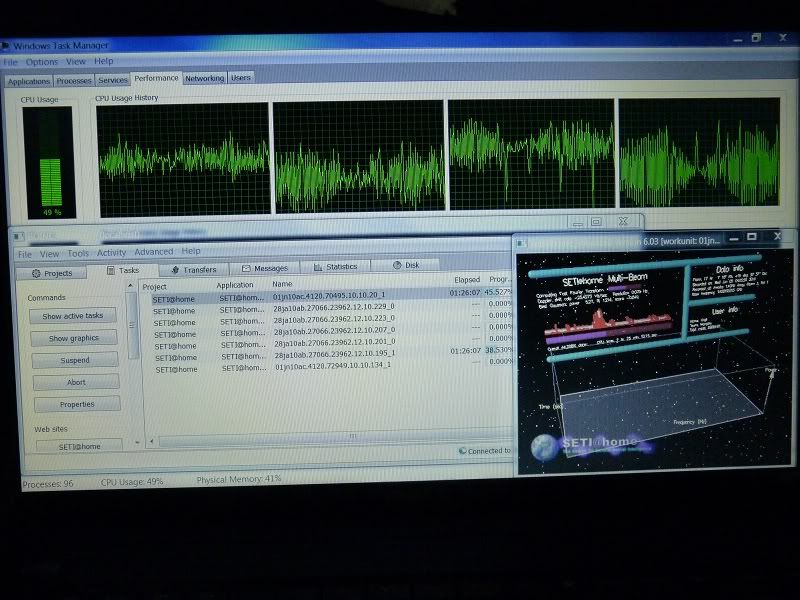Screen dimensions: 800x600
Task: Open the Activity menu in BOINC Manager
Action: coord(111,253)
